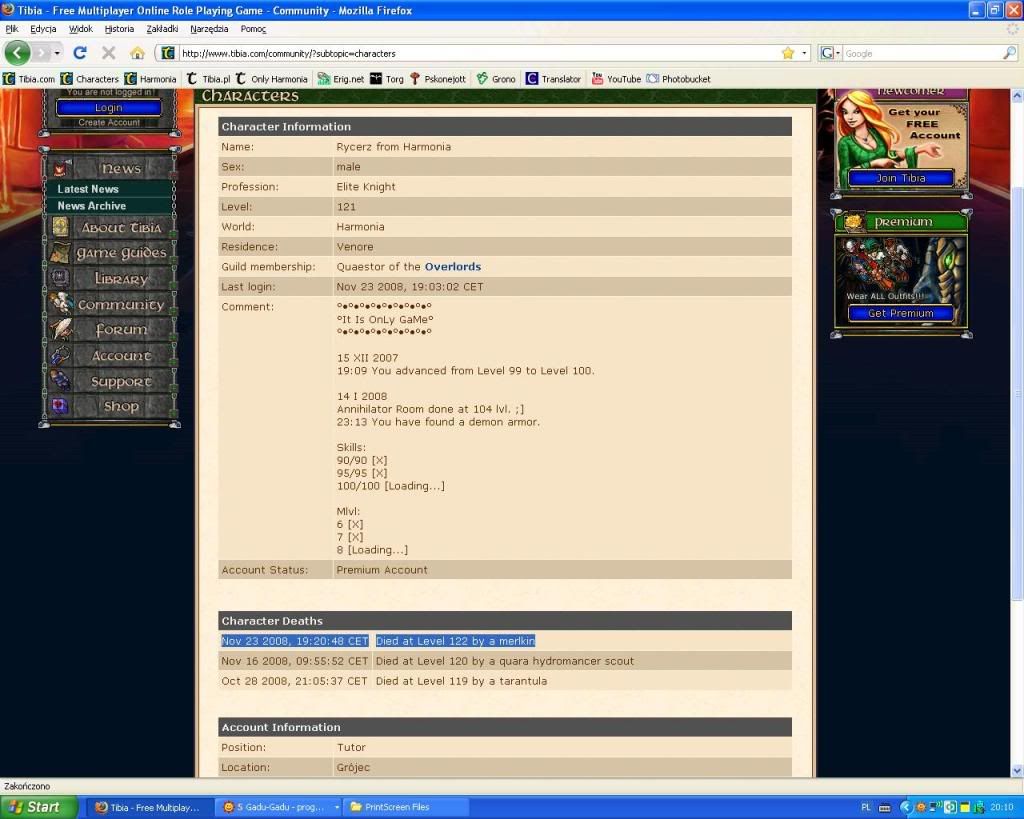
Task: Click the Join Tibia button
Action: click(901, 178)
